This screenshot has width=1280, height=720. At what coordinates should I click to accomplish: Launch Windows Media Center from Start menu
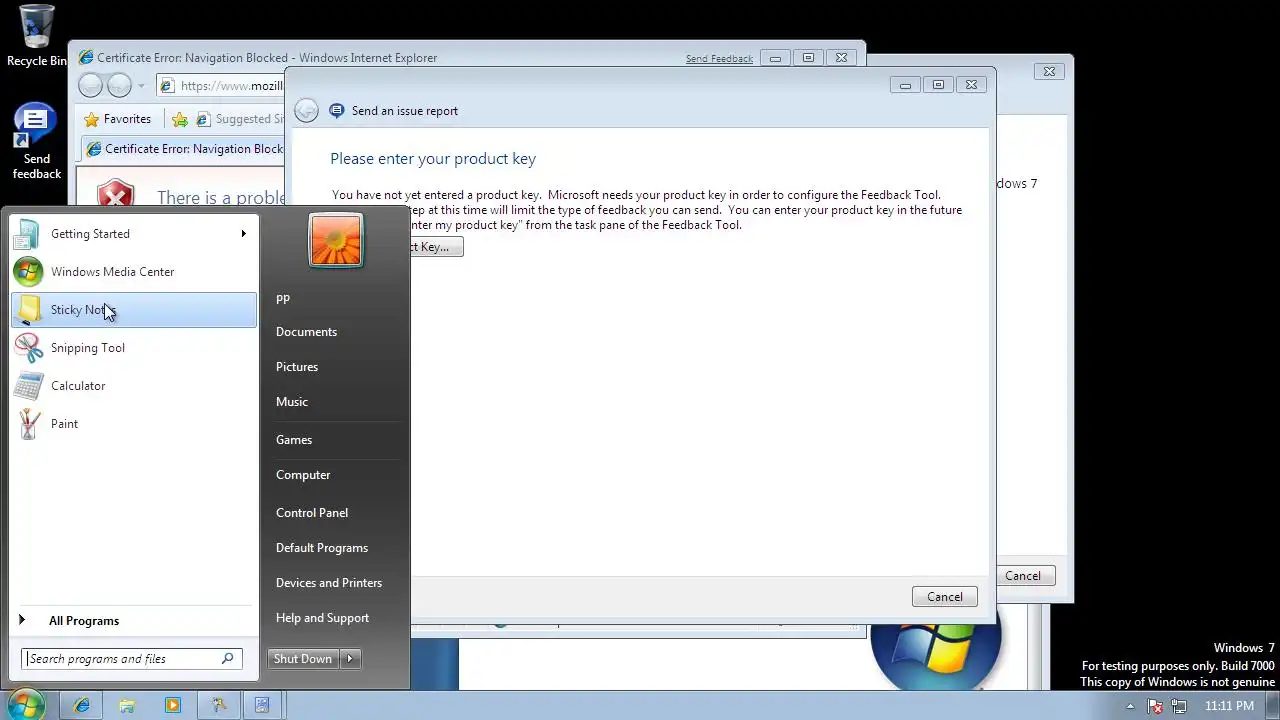point(132,272)
